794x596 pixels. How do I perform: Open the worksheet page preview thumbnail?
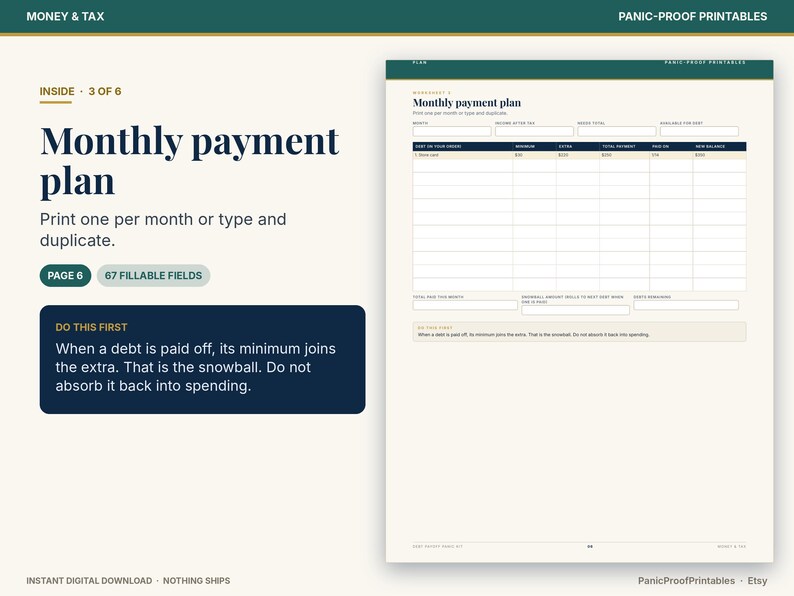pyautogui.click(x=579, y=311)
